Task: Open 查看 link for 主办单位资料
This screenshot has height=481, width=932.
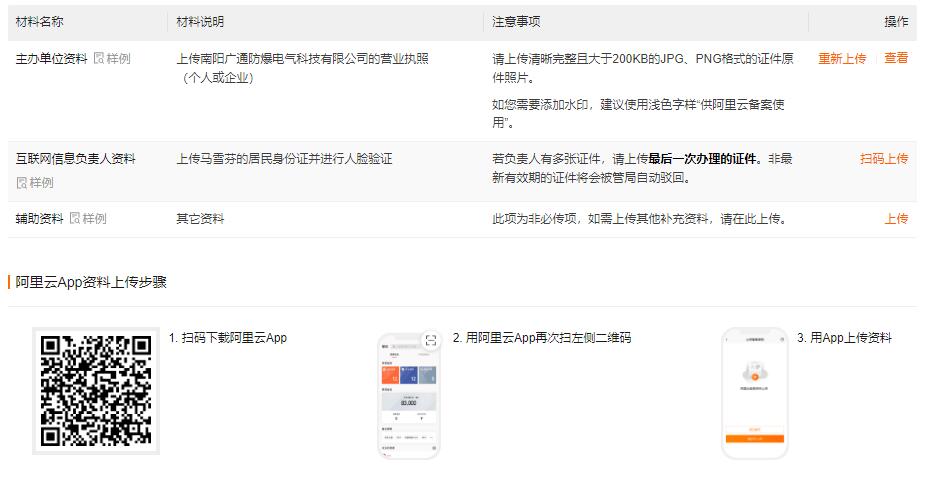Action: coord(896,58)
